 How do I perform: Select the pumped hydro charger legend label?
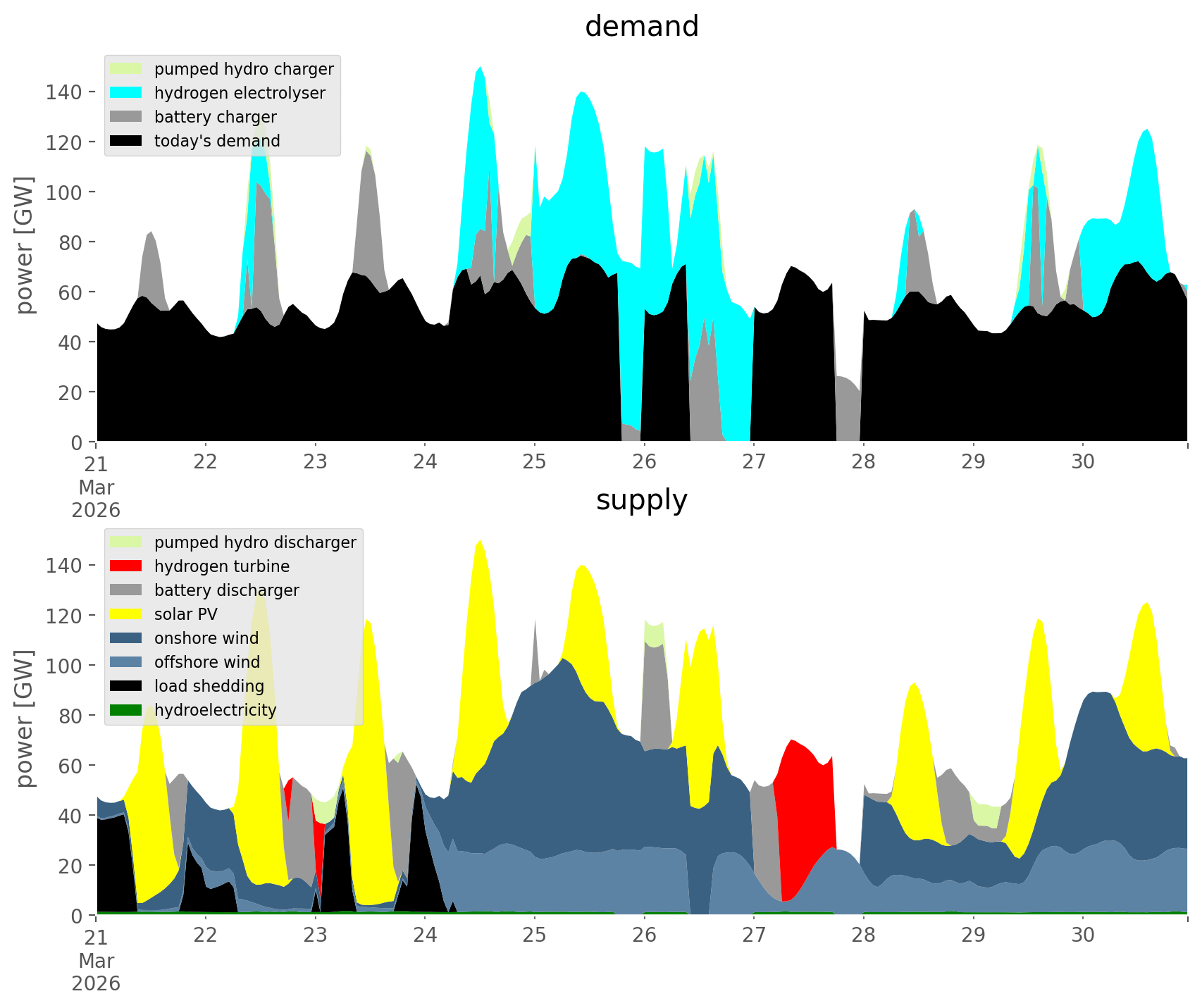pyautogui.click(x=244, y=69)
